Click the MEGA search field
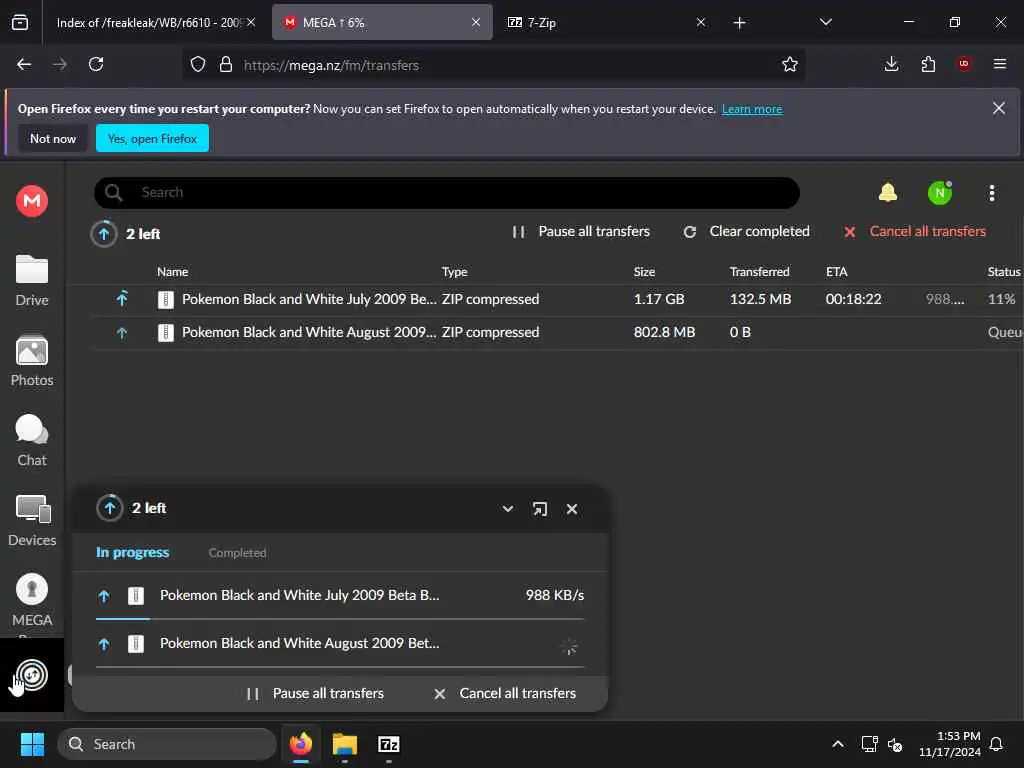The width and height of the screenshot is (1024, 768). pos(447,193)
